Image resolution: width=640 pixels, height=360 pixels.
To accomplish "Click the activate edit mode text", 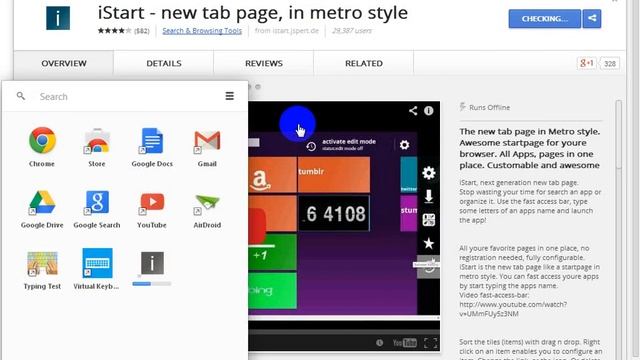I will pyautogui.click(x=349, y=142).
